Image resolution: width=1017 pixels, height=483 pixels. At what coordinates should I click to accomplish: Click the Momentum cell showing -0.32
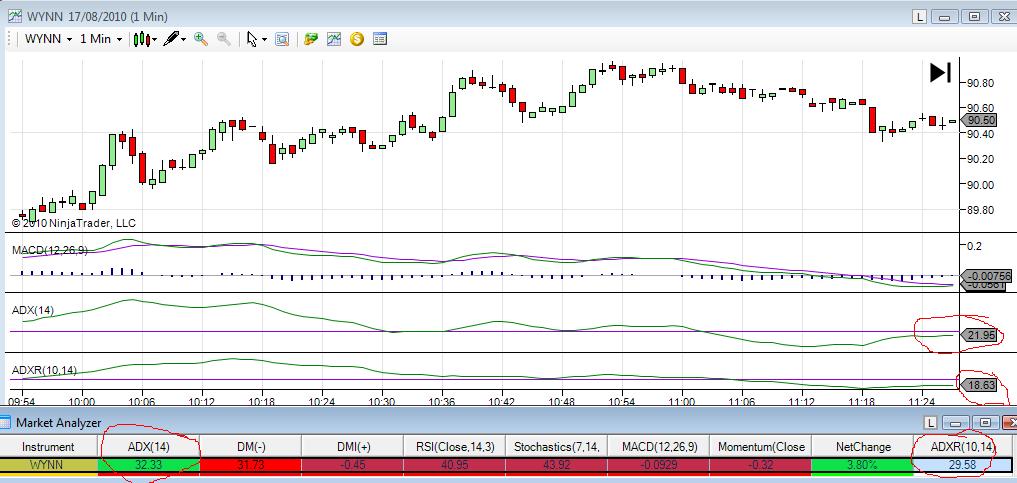pyautogui.click(x=760, y=465)
